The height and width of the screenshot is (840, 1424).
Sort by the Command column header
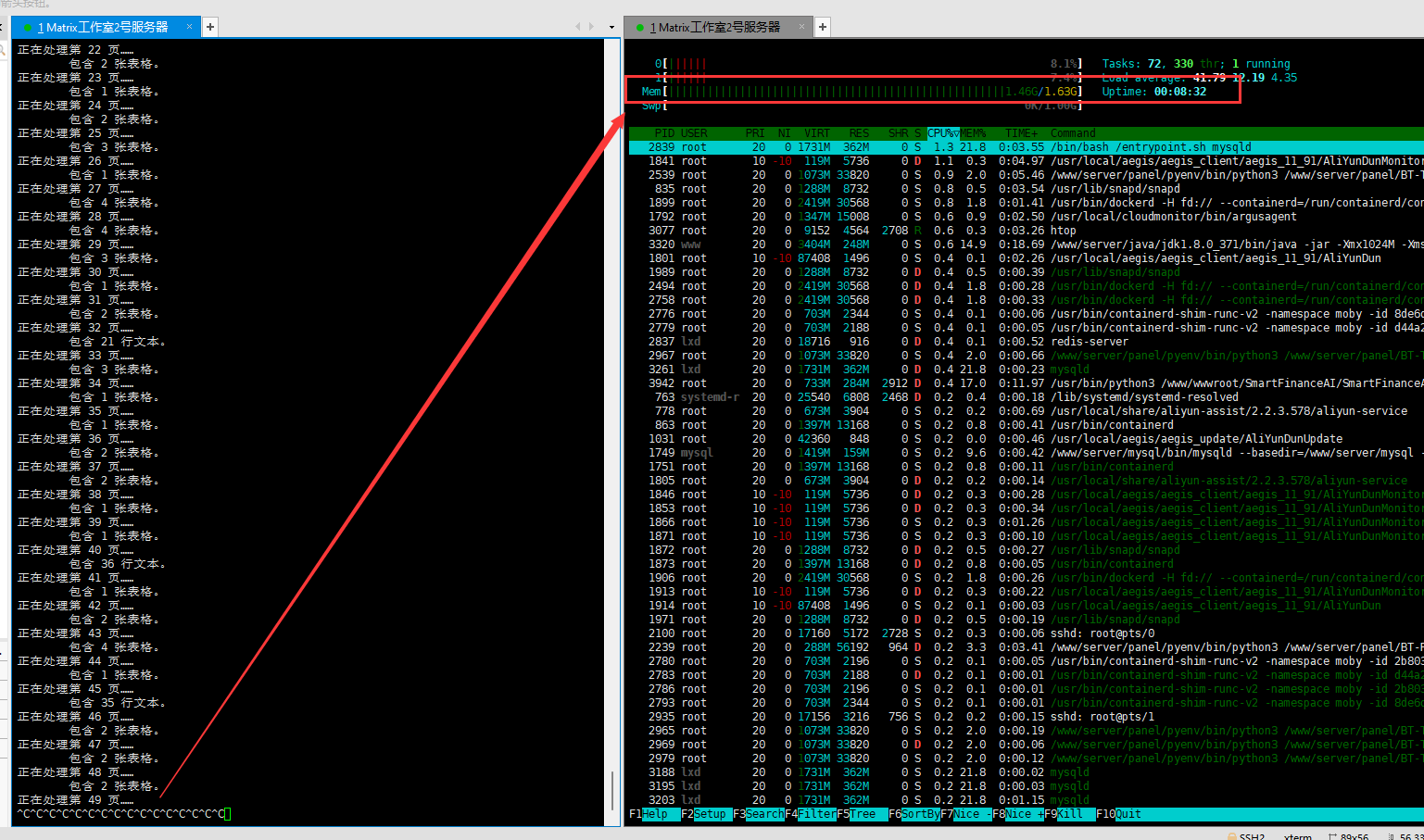point(1073,133)
